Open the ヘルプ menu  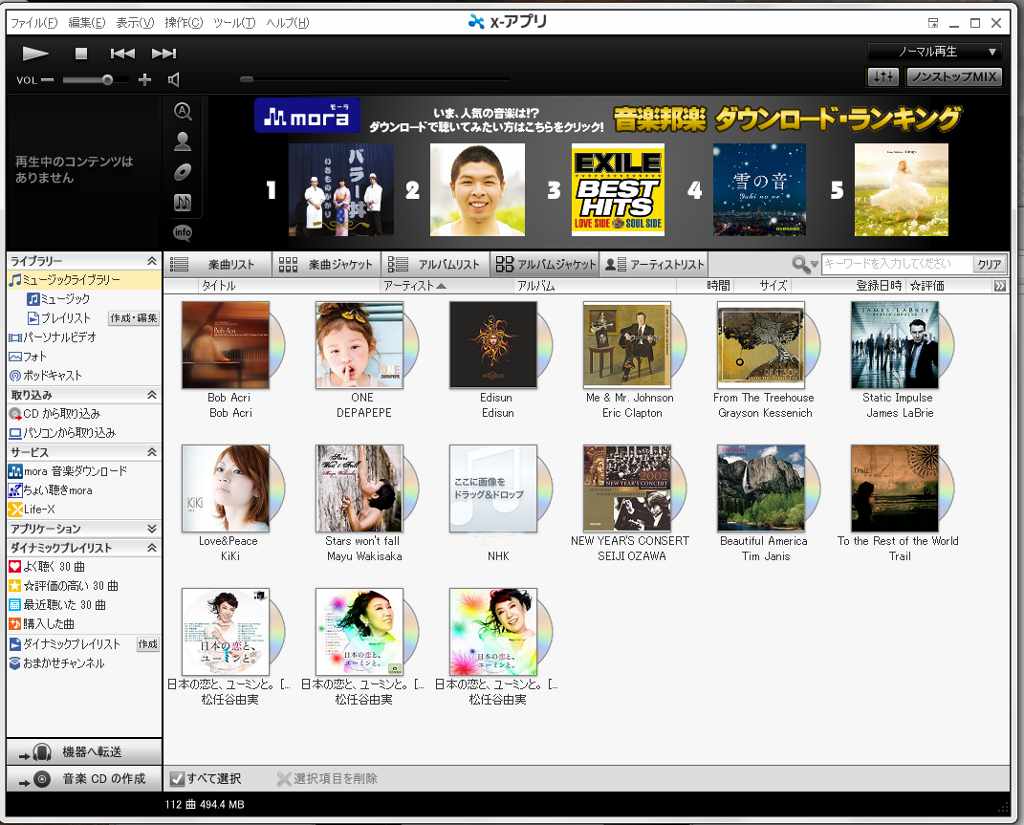[287, 23]
